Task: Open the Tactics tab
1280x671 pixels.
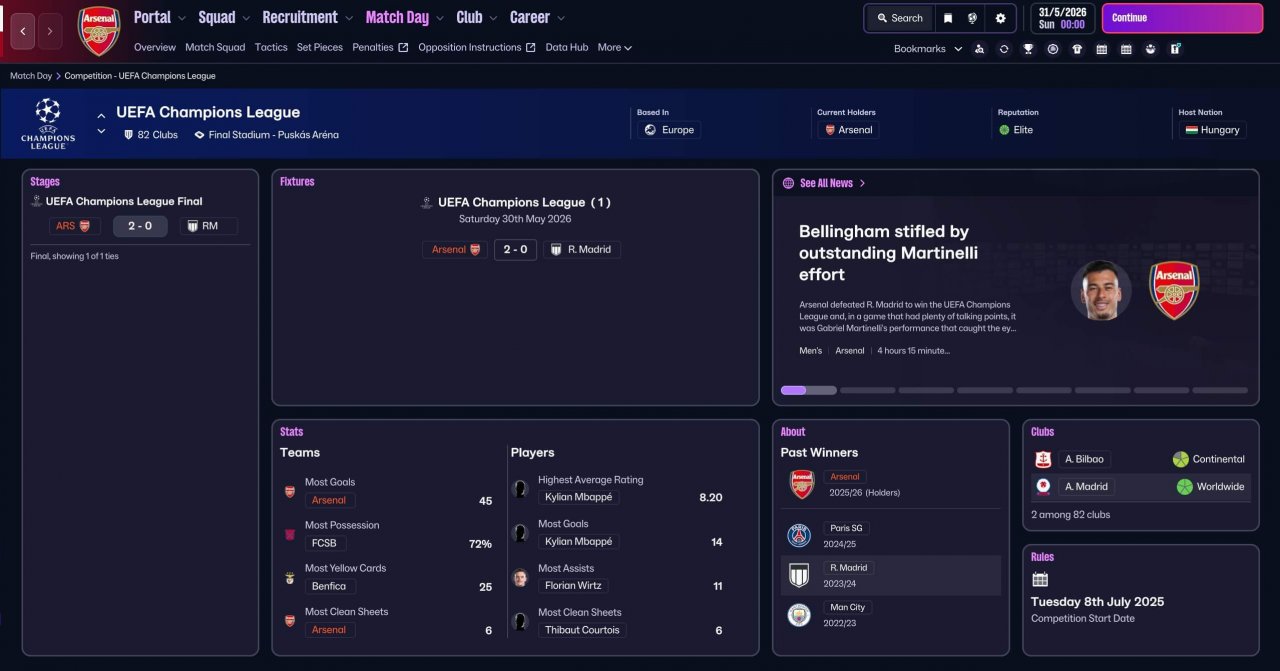Action: pos(271,47)
